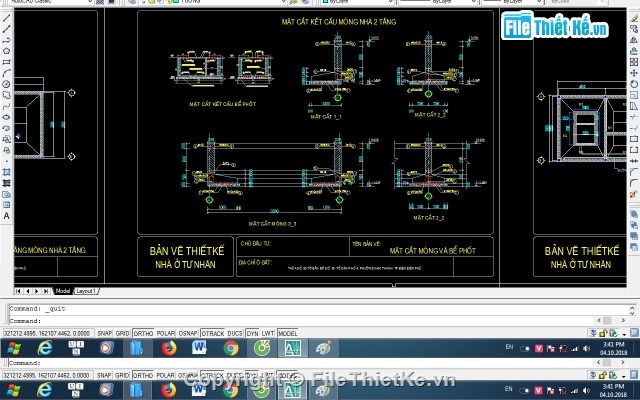Image resolution: width=640 pixels, height=400 pixels.
Task: Select the Scale tool in Modify toolbar
Action: [634, 95]
